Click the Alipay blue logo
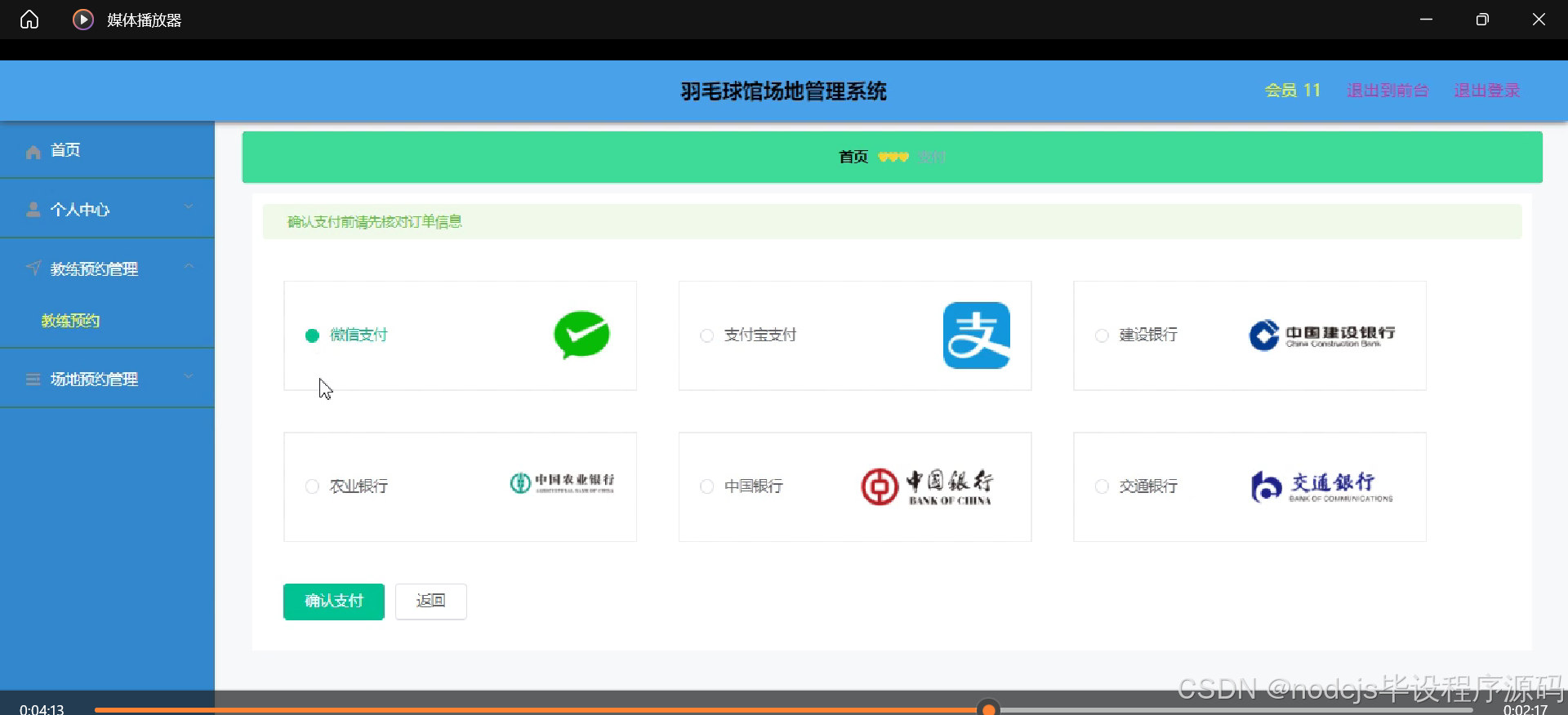Screen dimensions: 1568x715 [x=977, y=335]
